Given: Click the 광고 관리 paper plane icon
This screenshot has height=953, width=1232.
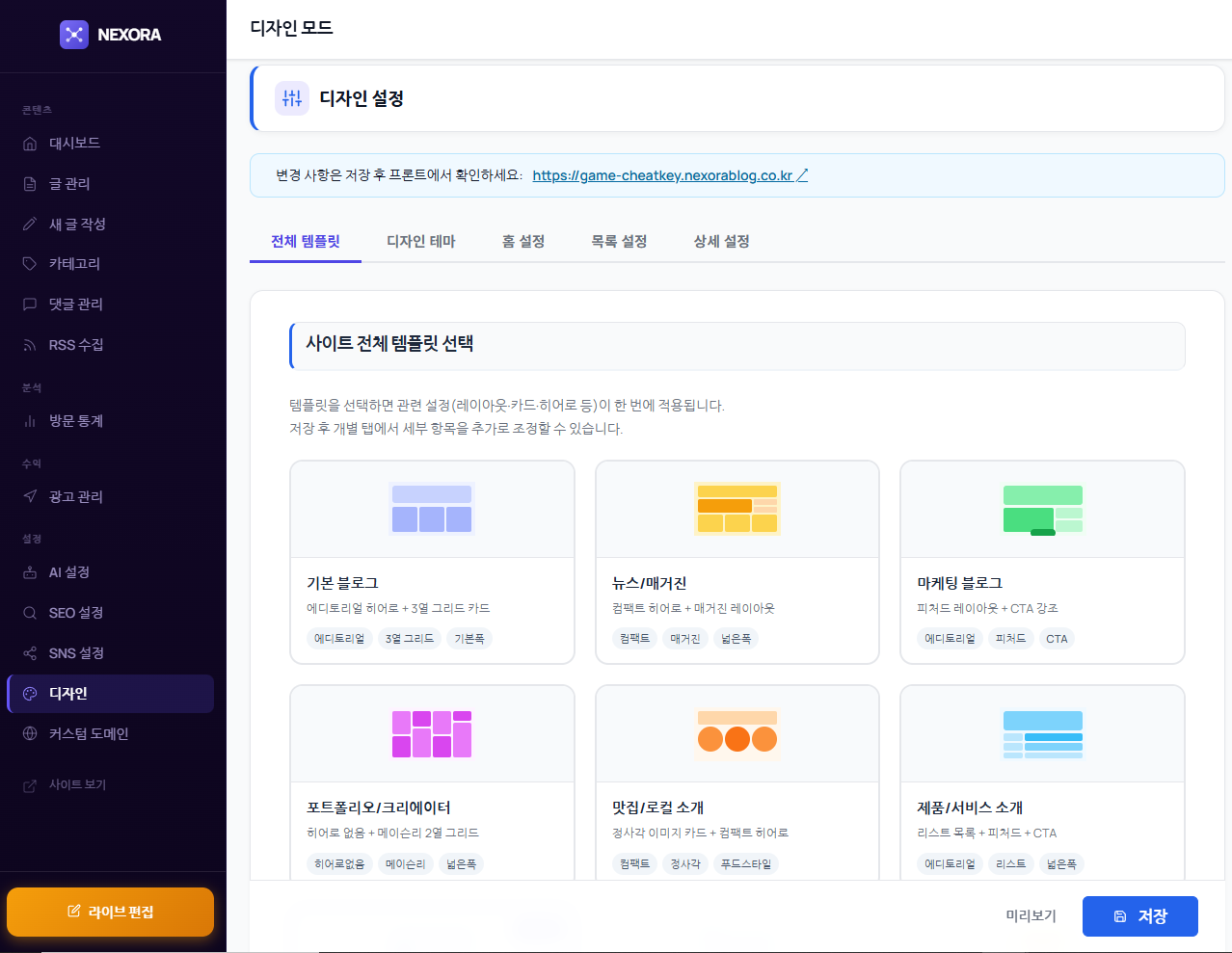Looking at the screenshot, I should pyautogui.click(x=30, y=497).
